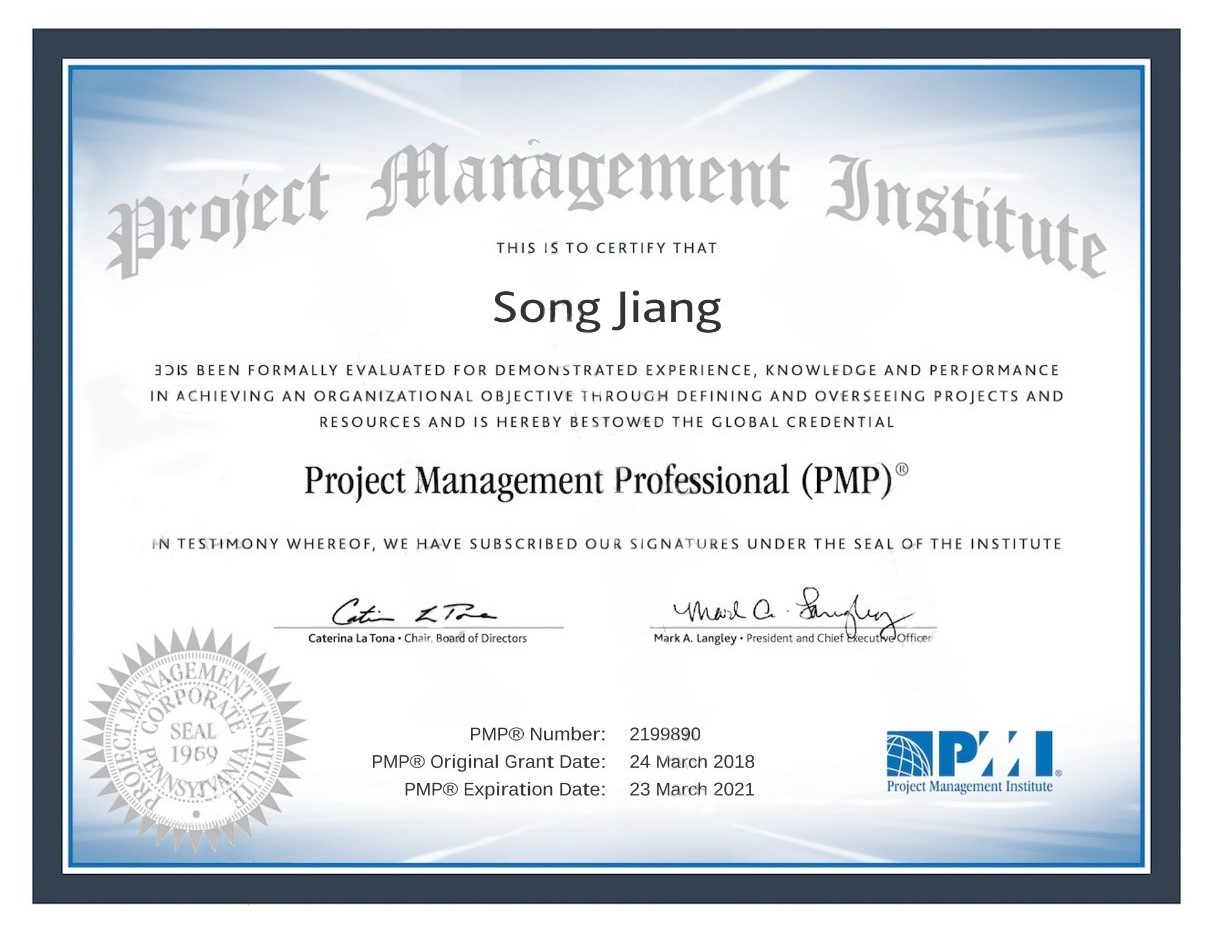Click the corporate seal emblem
The height and width of the screenshot is (938, 1213).
coord(194,740)
